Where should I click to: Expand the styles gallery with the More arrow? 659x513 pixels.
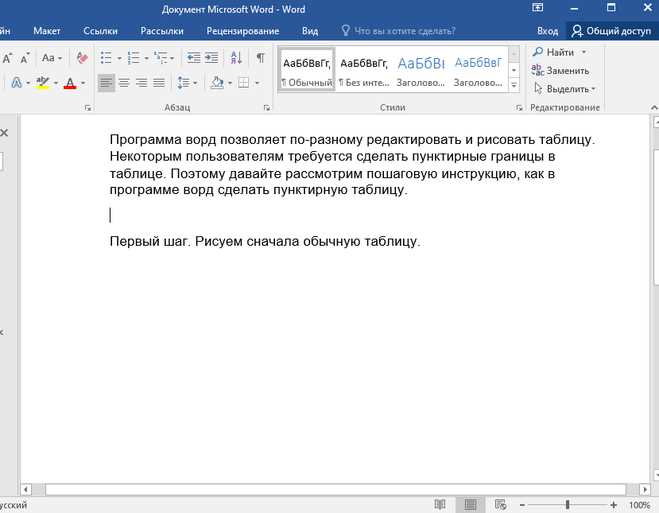[x=514, y=85]
